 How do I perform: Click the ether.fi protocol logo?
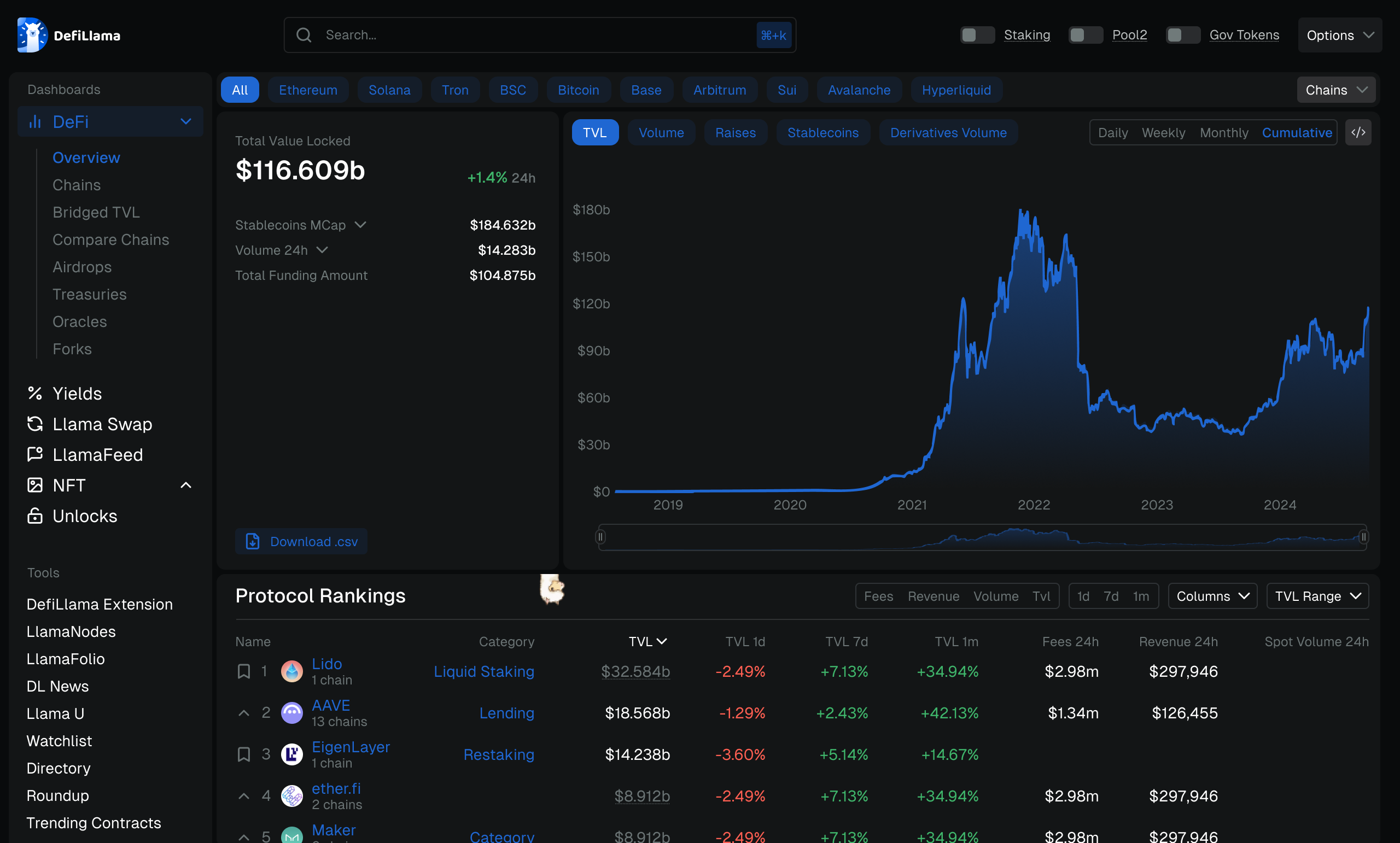(x=292, y=796)
